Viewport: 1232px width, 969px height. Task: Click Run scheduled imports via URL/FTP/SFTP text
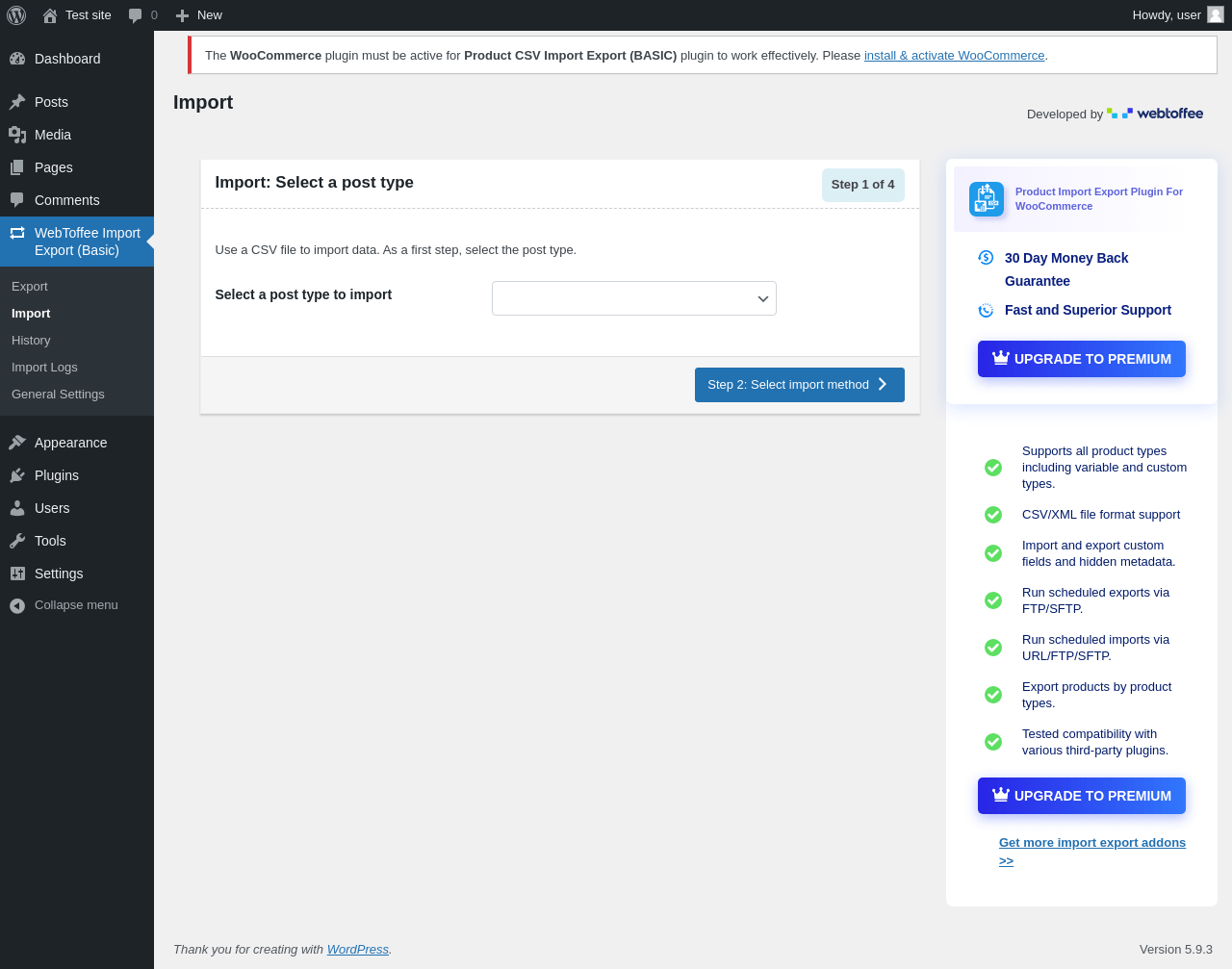click(1095, 648)
